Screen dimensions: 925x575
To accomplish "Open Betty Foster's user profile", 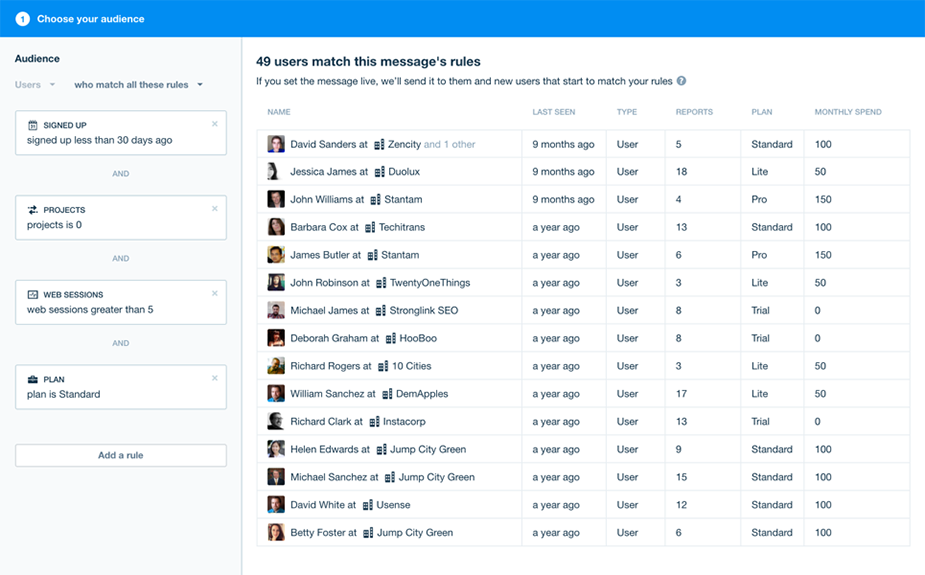I will click(317, 533).
